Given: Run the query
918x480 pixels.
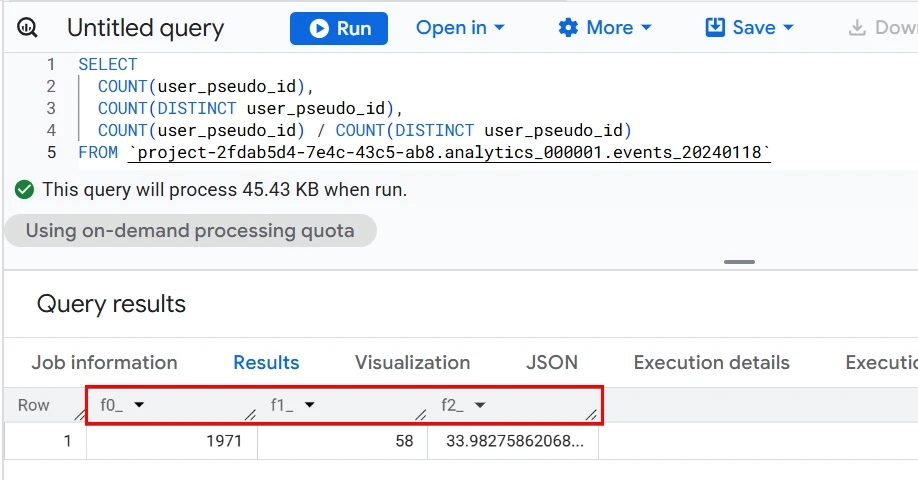Looking at the screenshot, I should coord(338,28).
